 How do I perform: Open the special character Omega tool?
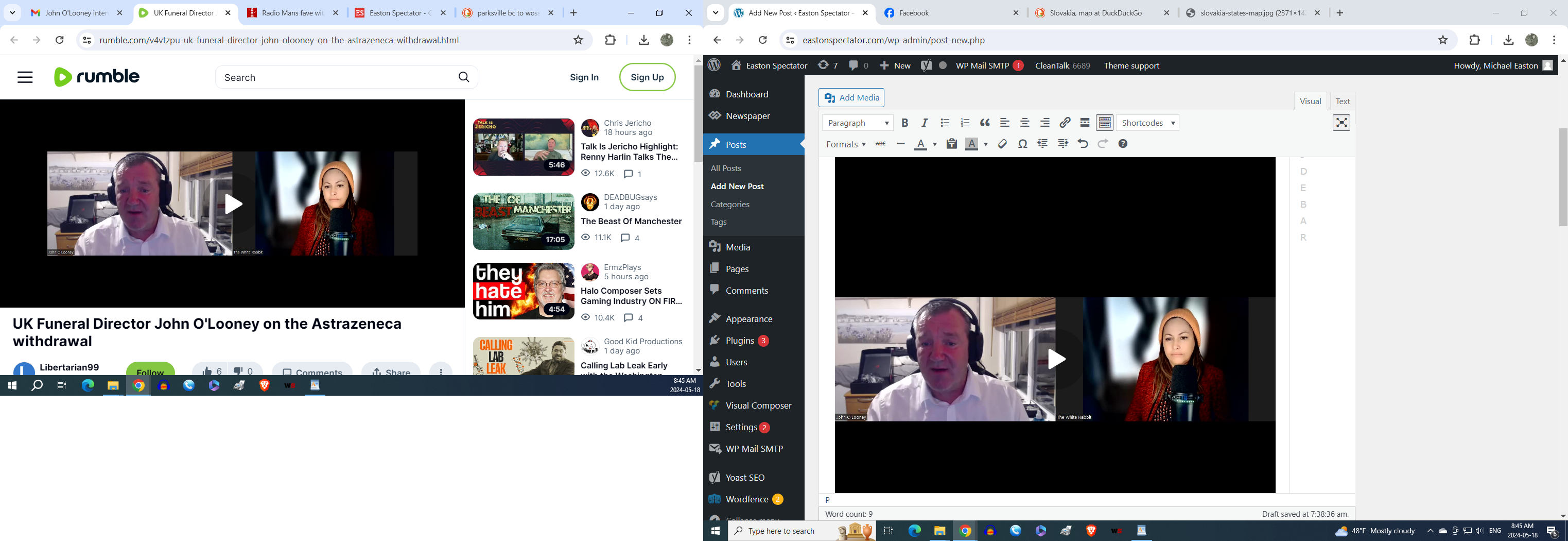[x=1023, y=144]
